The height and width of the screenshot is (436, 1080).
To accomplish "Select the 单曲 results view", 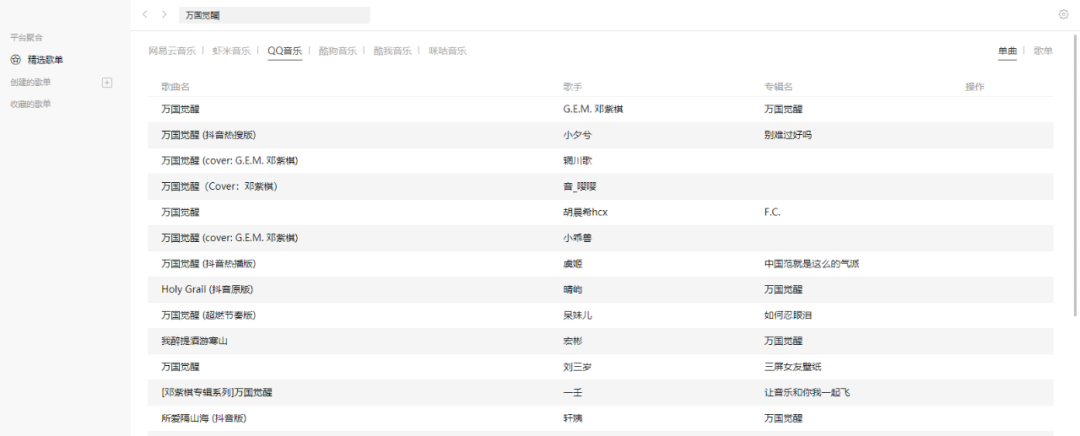I will pyautogui.click(x=1006, y=51).
